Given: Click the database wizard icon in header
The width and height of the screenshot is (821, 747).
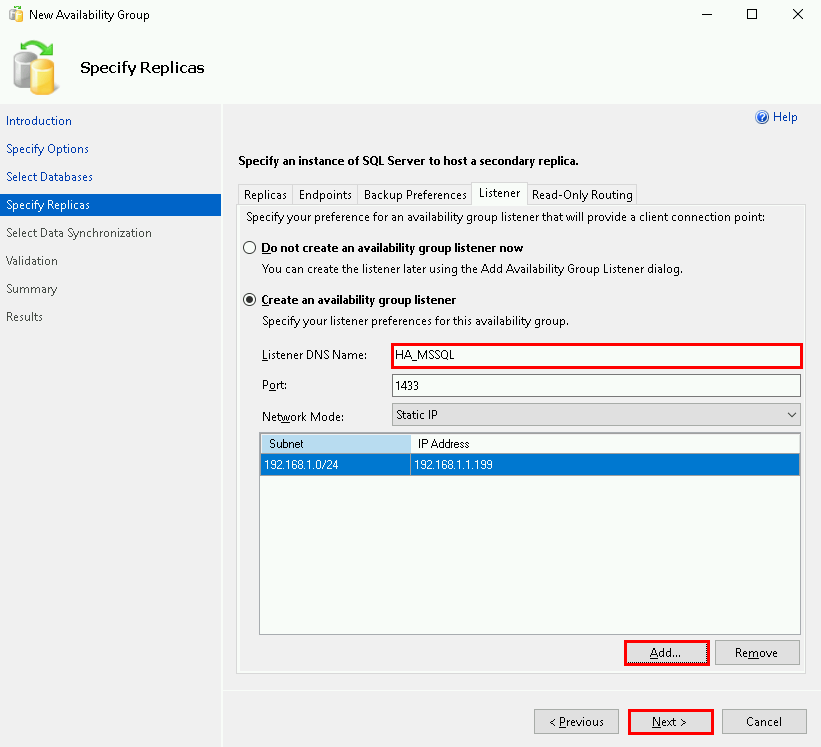Looking at the screenshot, I should coord(36,66).
